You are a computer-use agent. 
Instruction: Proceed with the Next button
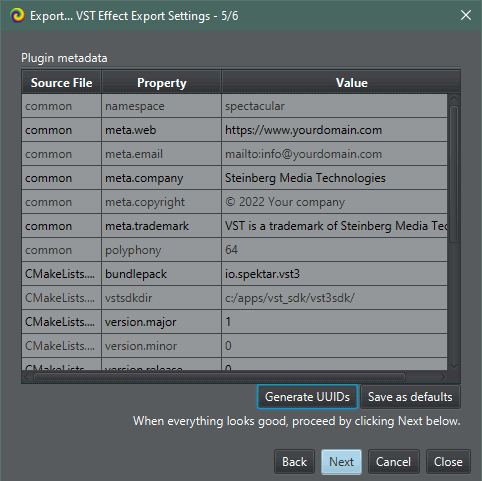[341, 462]
